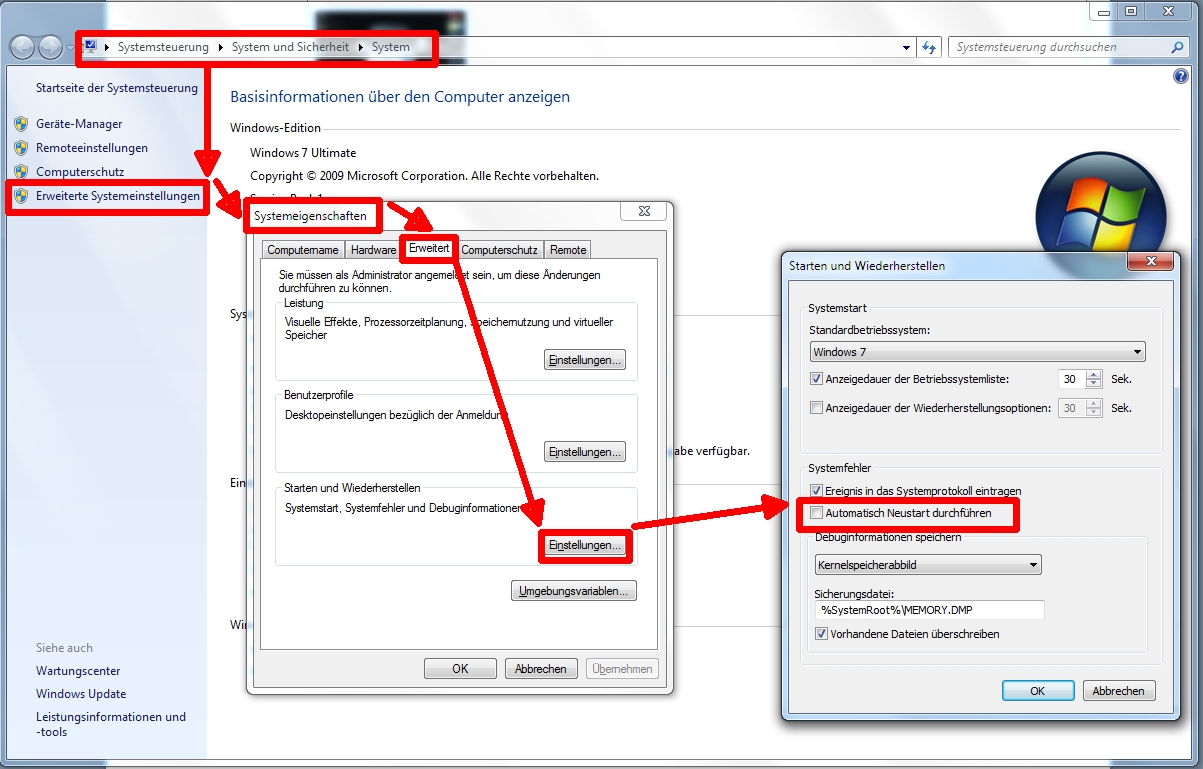1203x769 pixels.
Task: Click the Sicherungsdatei MEMORY.DMP text field
Action: (x=929, y=610)
